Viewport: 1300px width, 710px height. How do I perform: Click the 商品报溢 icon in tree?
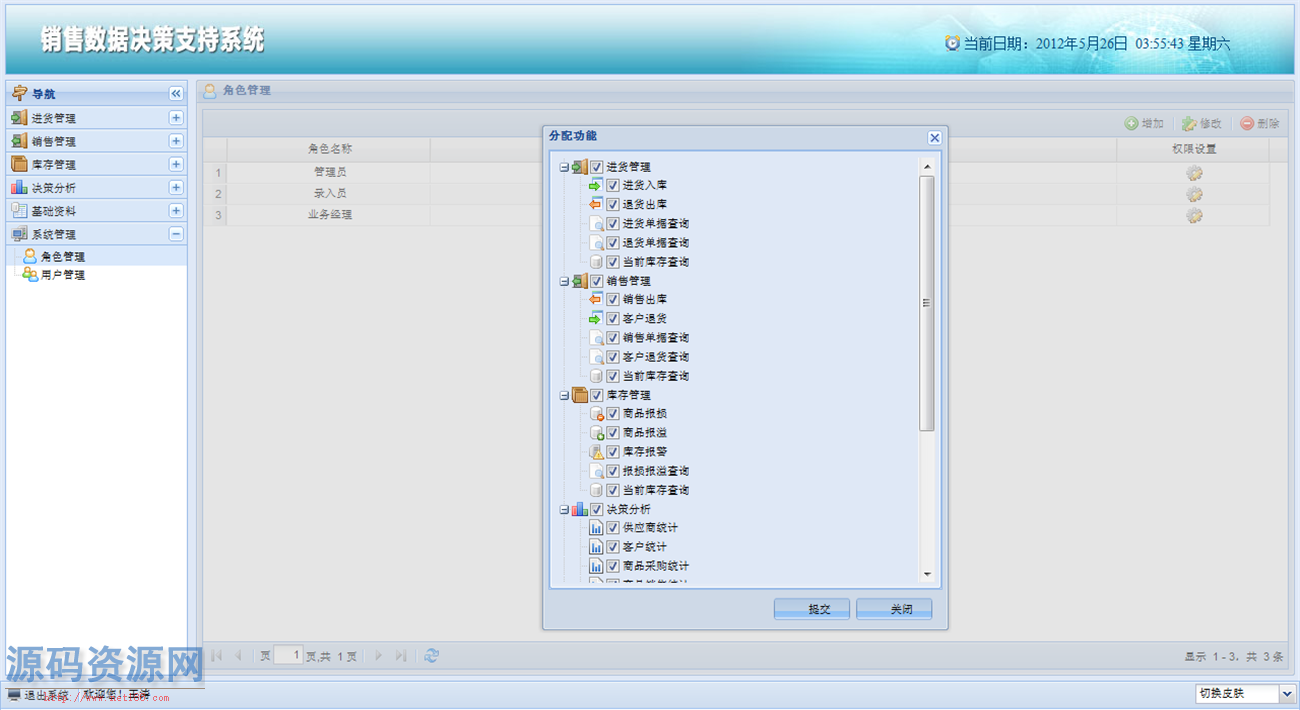pos(596,433)
